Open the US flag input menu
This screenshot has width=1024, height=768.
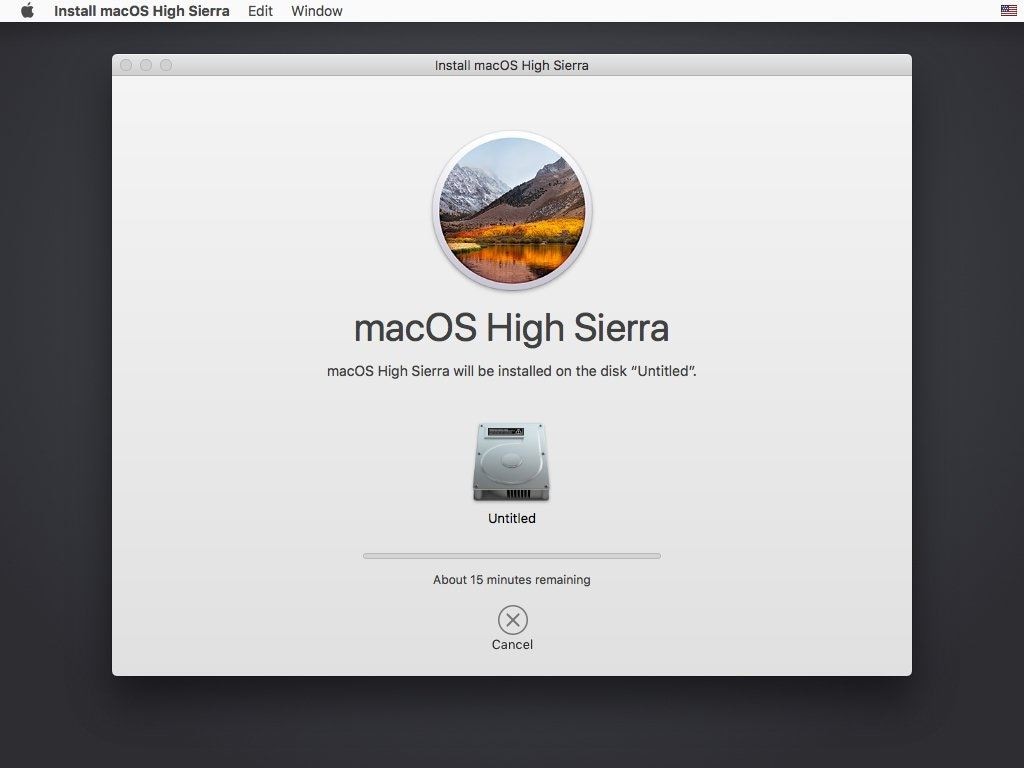pyautogui.click(x=1008, y=10)
